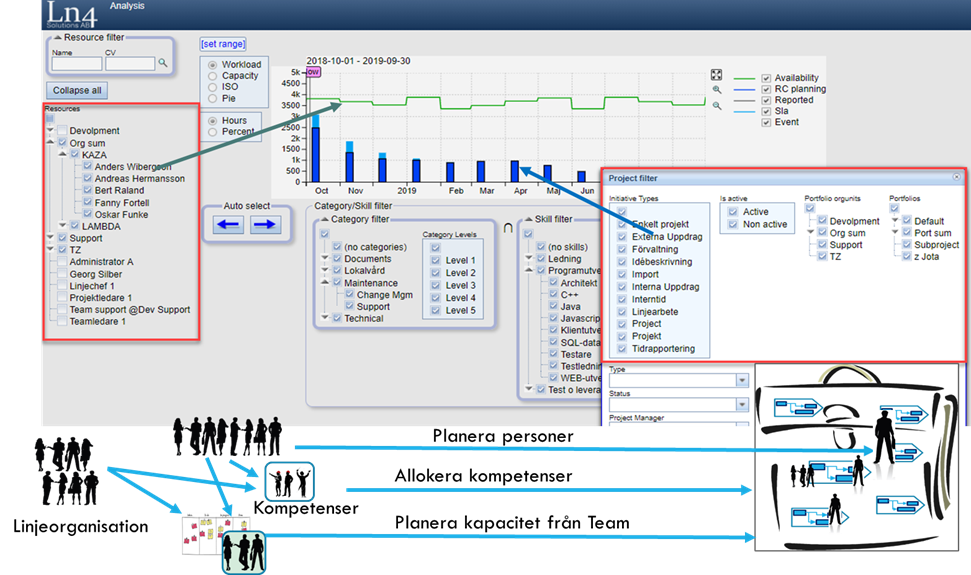
Task: Collapse the KAZA tree node
Action: pyautogui.click(x=63, y=154)
